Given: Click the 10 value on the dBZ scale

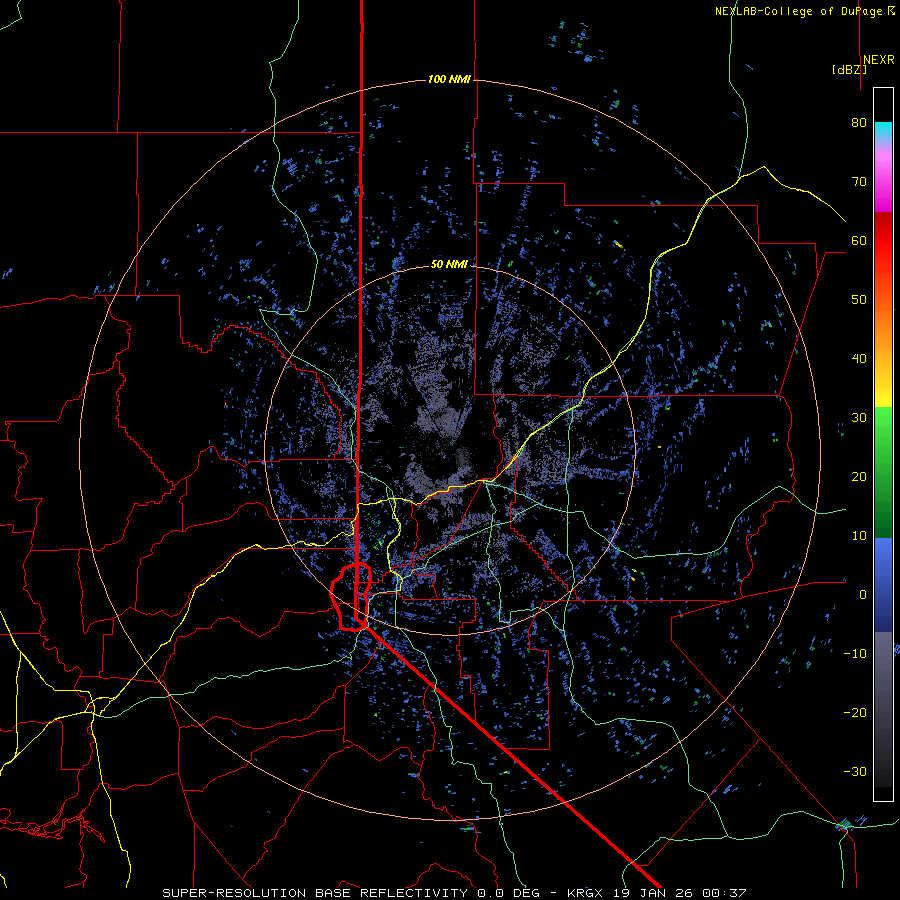Looking at the screenshot, I should point(859,536).
